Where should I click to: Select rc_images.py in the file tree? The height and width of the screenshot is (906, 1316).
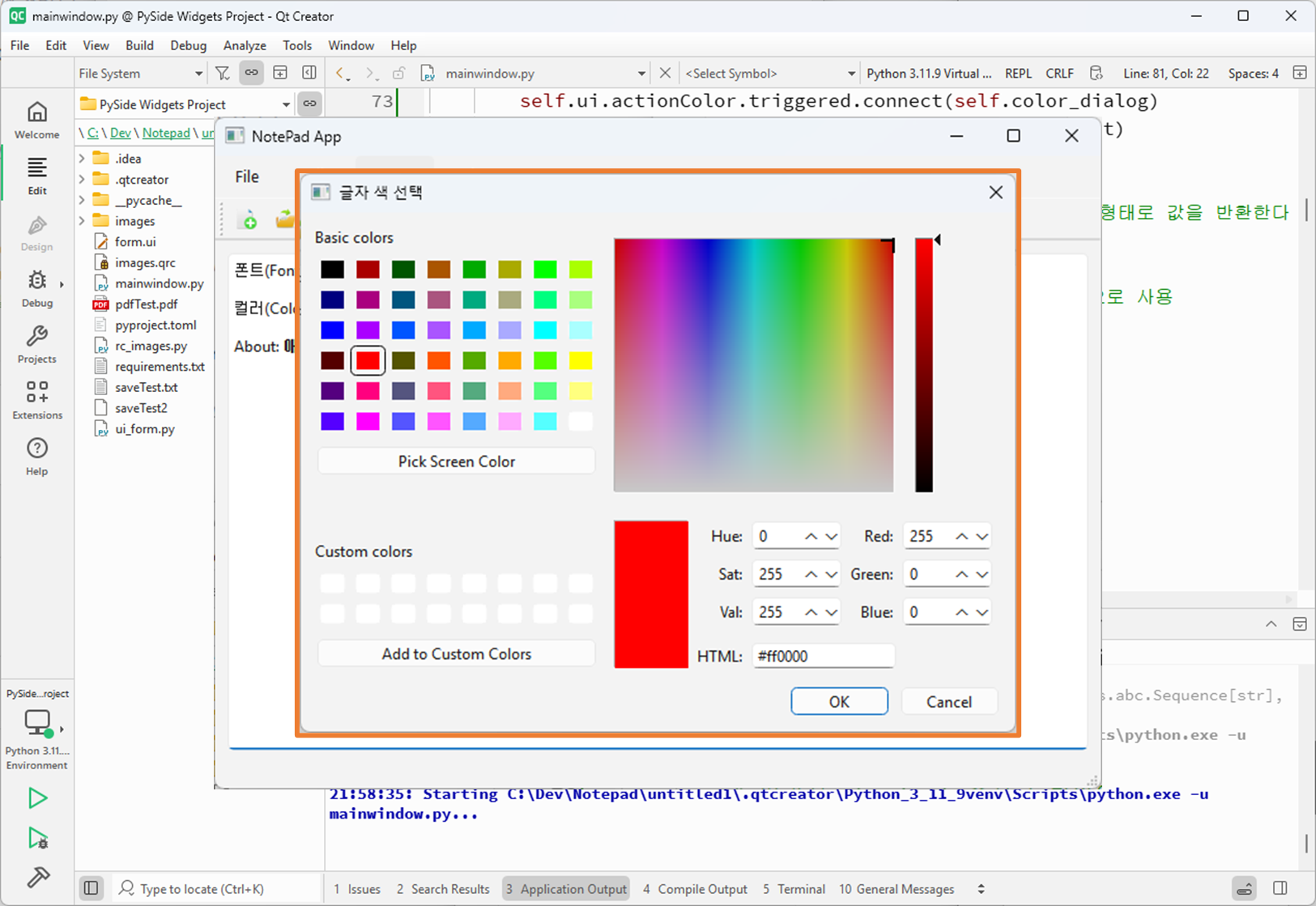(x=151, y=346)
